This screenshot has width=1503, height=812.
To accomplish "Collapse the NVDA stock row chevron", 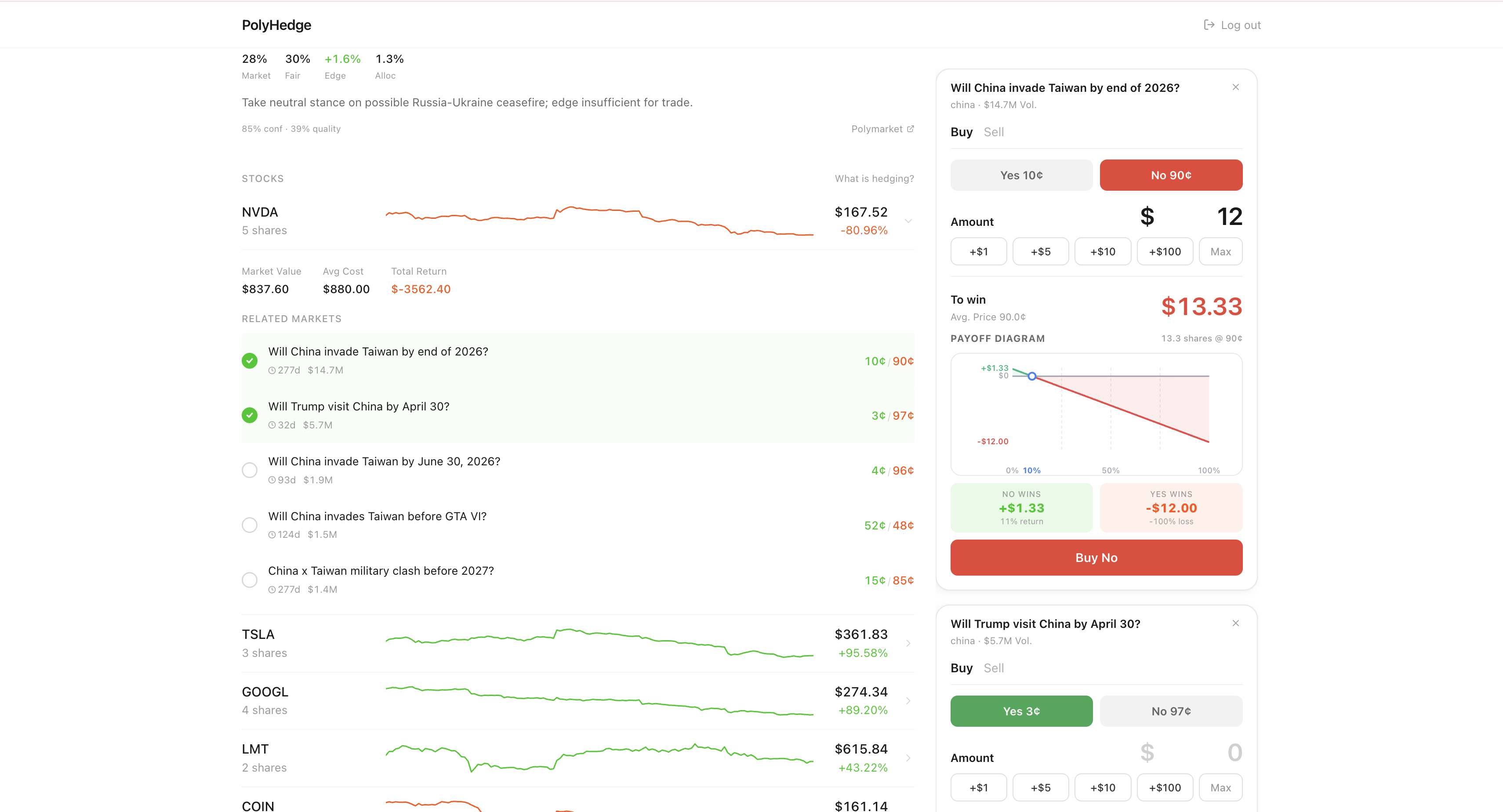I will click(908, 221).
